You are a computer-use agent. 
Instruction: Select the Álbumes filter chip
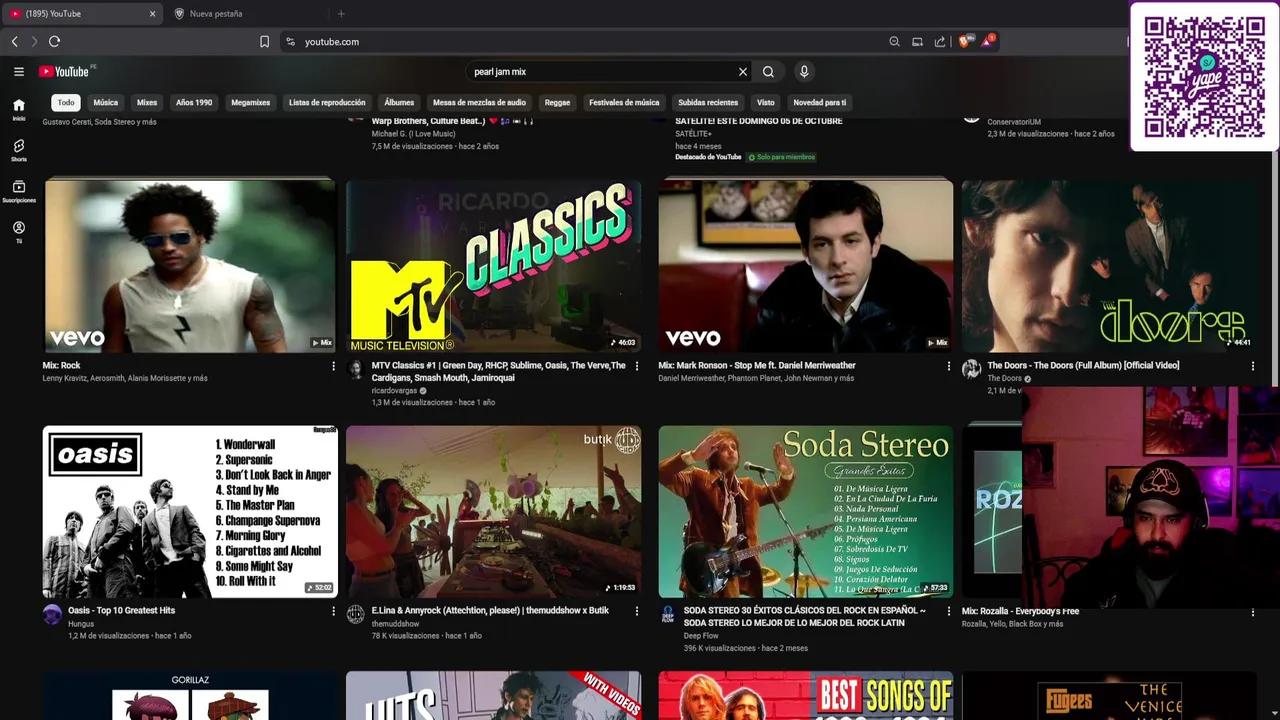point(399,102)
